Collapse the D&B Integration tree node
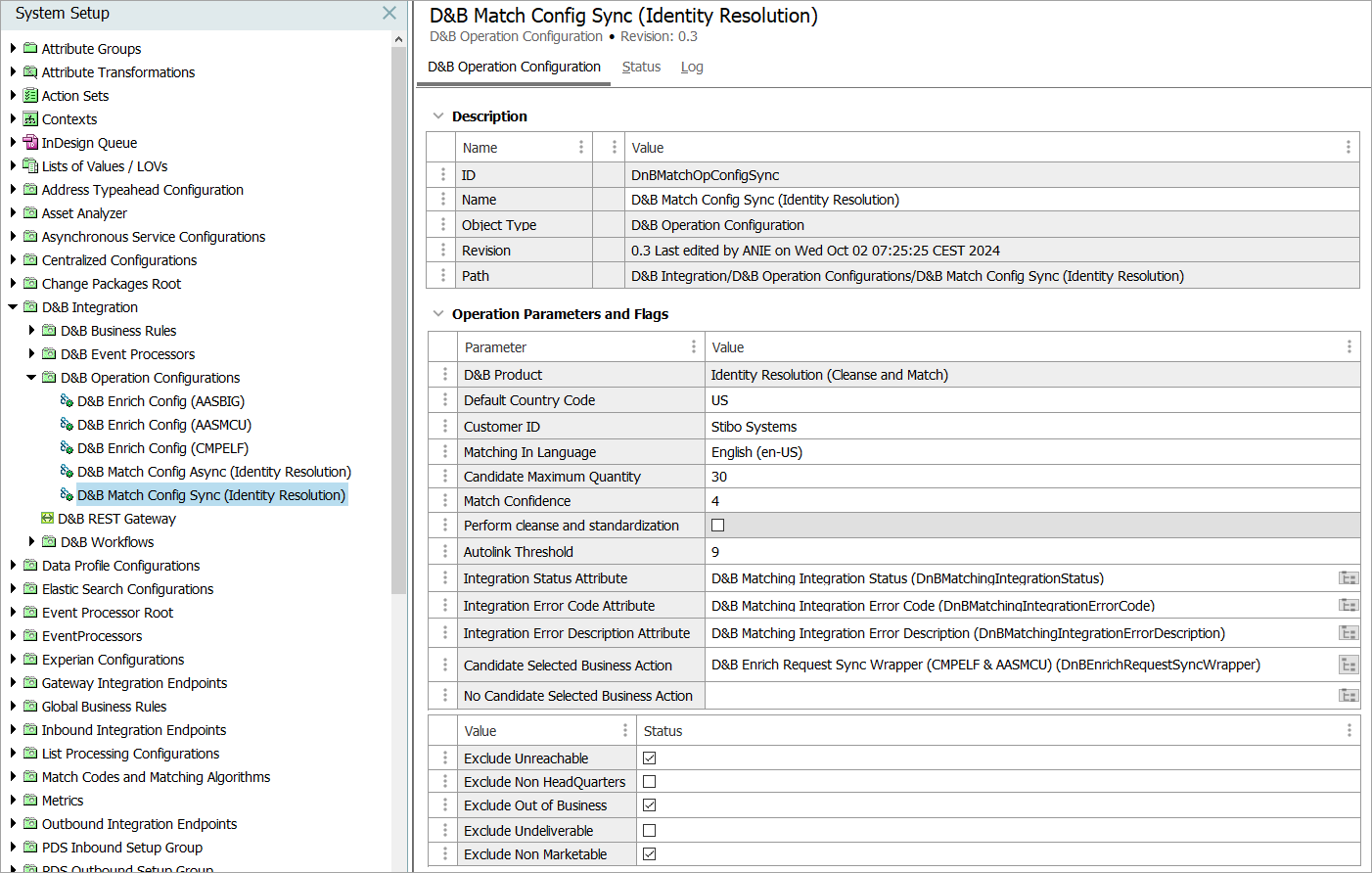Image resolution: width=1372 pixels, height=873 pixels. 14,307
